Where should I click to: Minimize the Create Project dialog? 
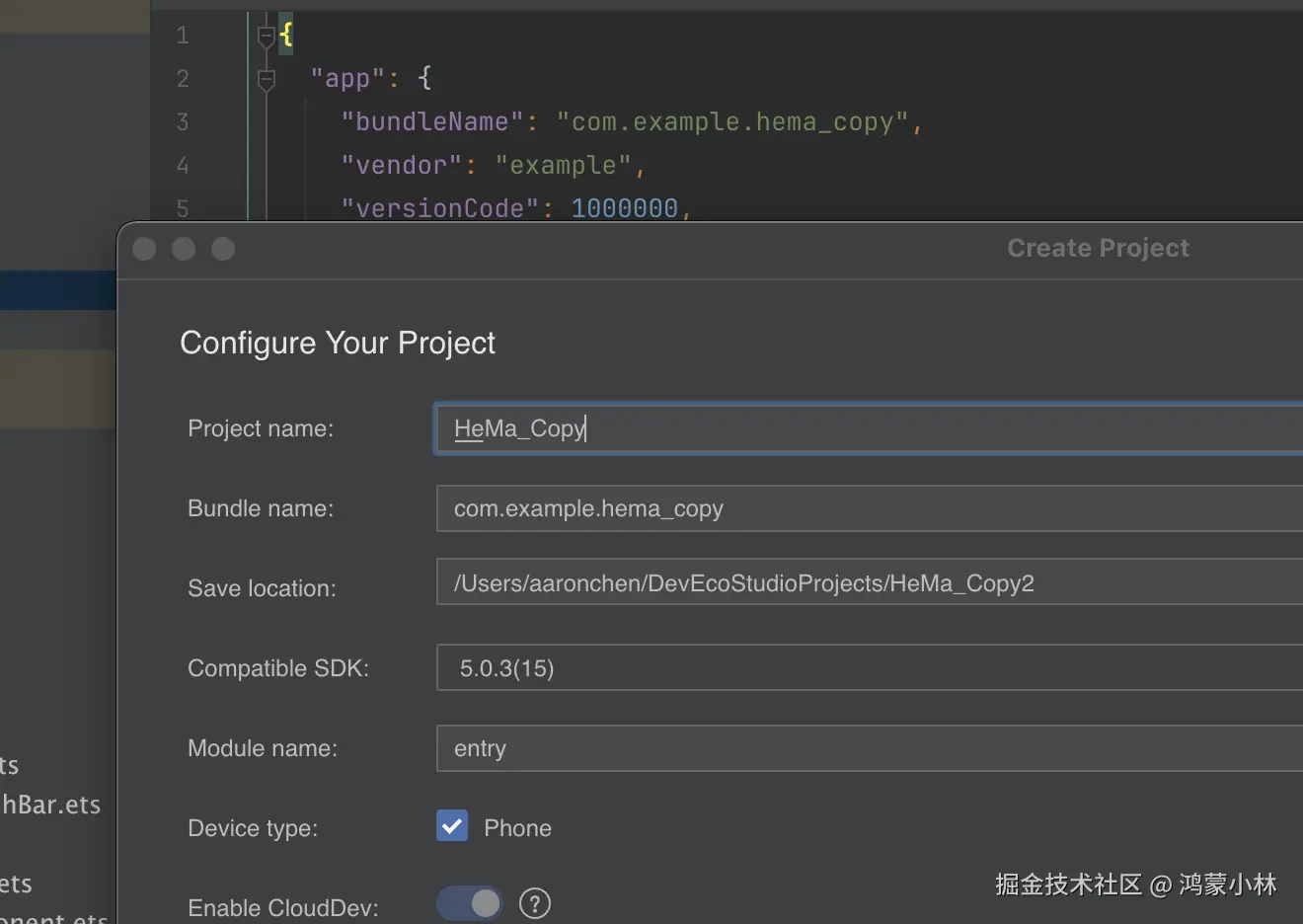184,249
